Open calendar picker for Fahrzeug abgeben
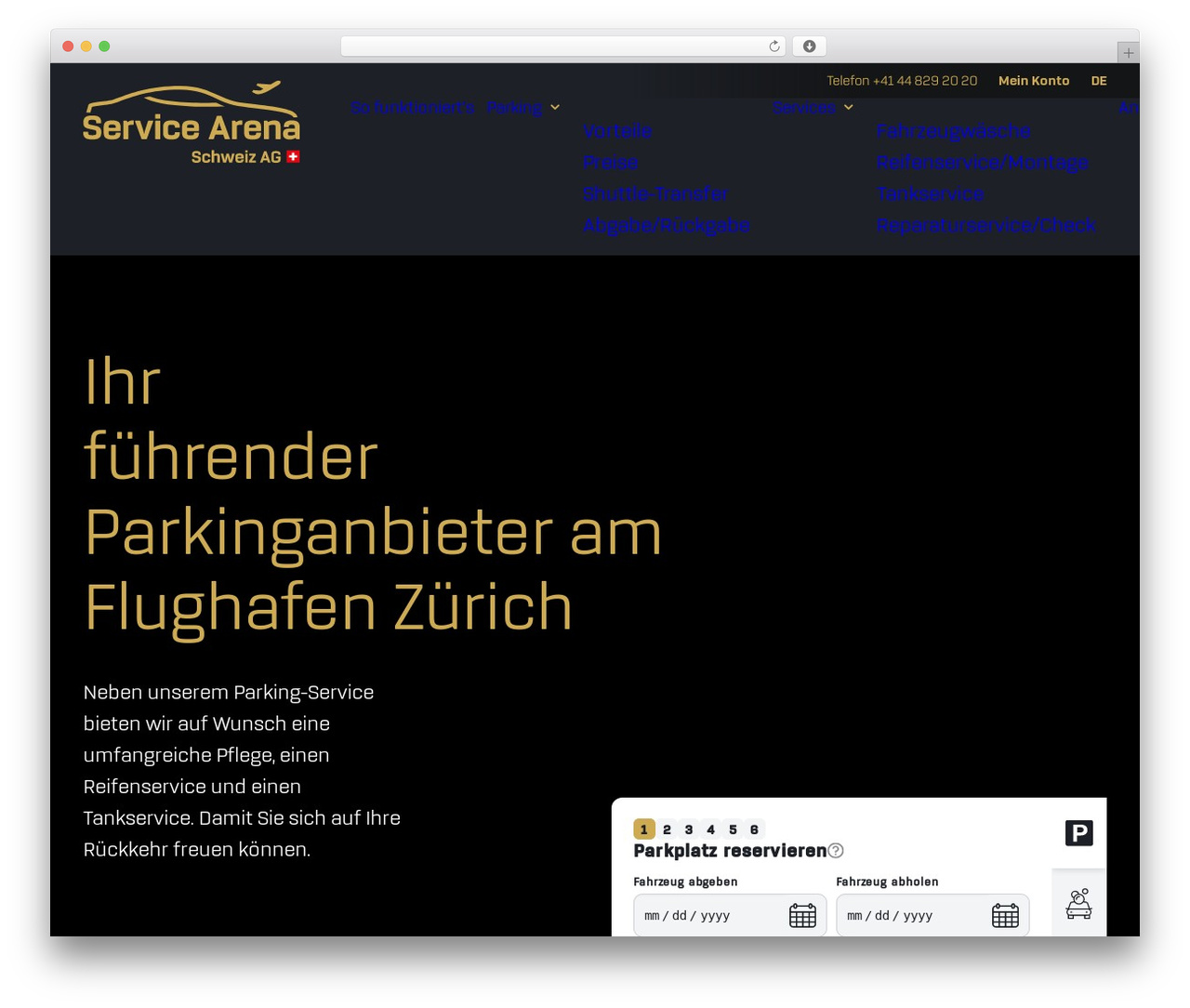The height and width of the screenshot is (1008, 1190). [802, 916]
